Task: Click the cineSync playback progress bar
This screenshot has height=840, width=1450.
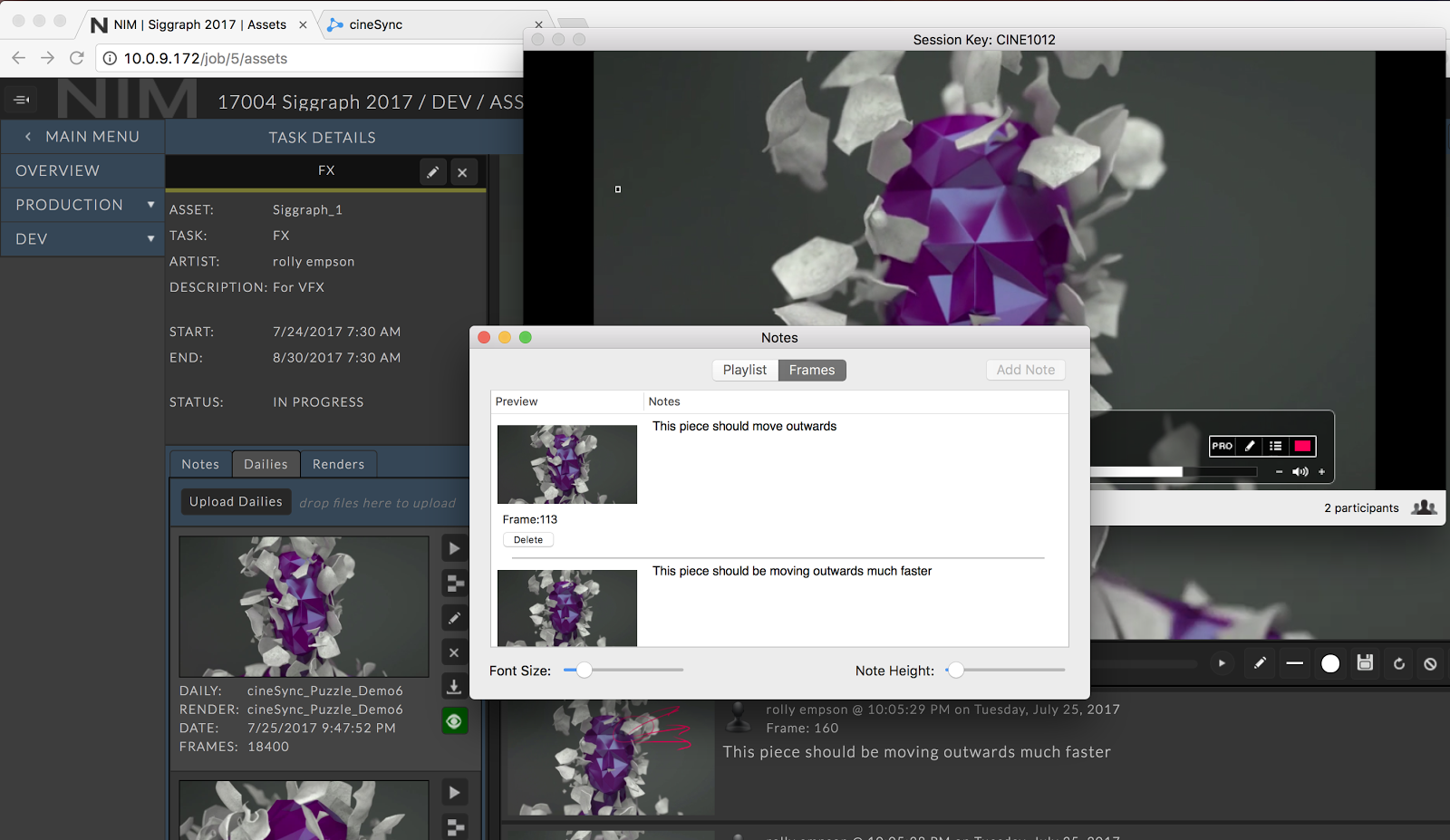Action: click(x=1174, y=472)
